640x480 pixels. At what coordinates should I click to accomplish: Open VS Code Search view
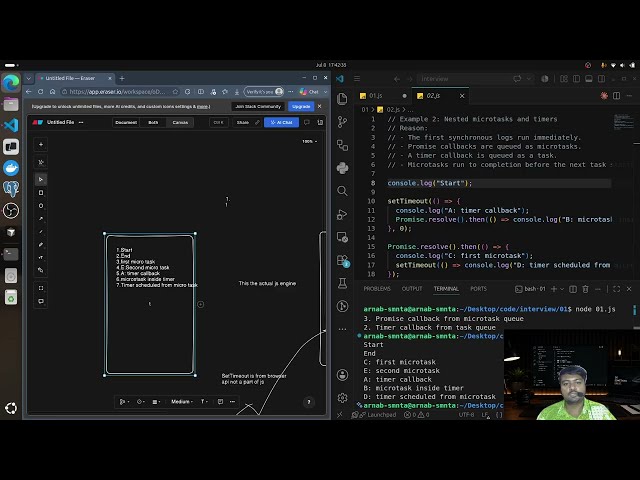point(342,191)
